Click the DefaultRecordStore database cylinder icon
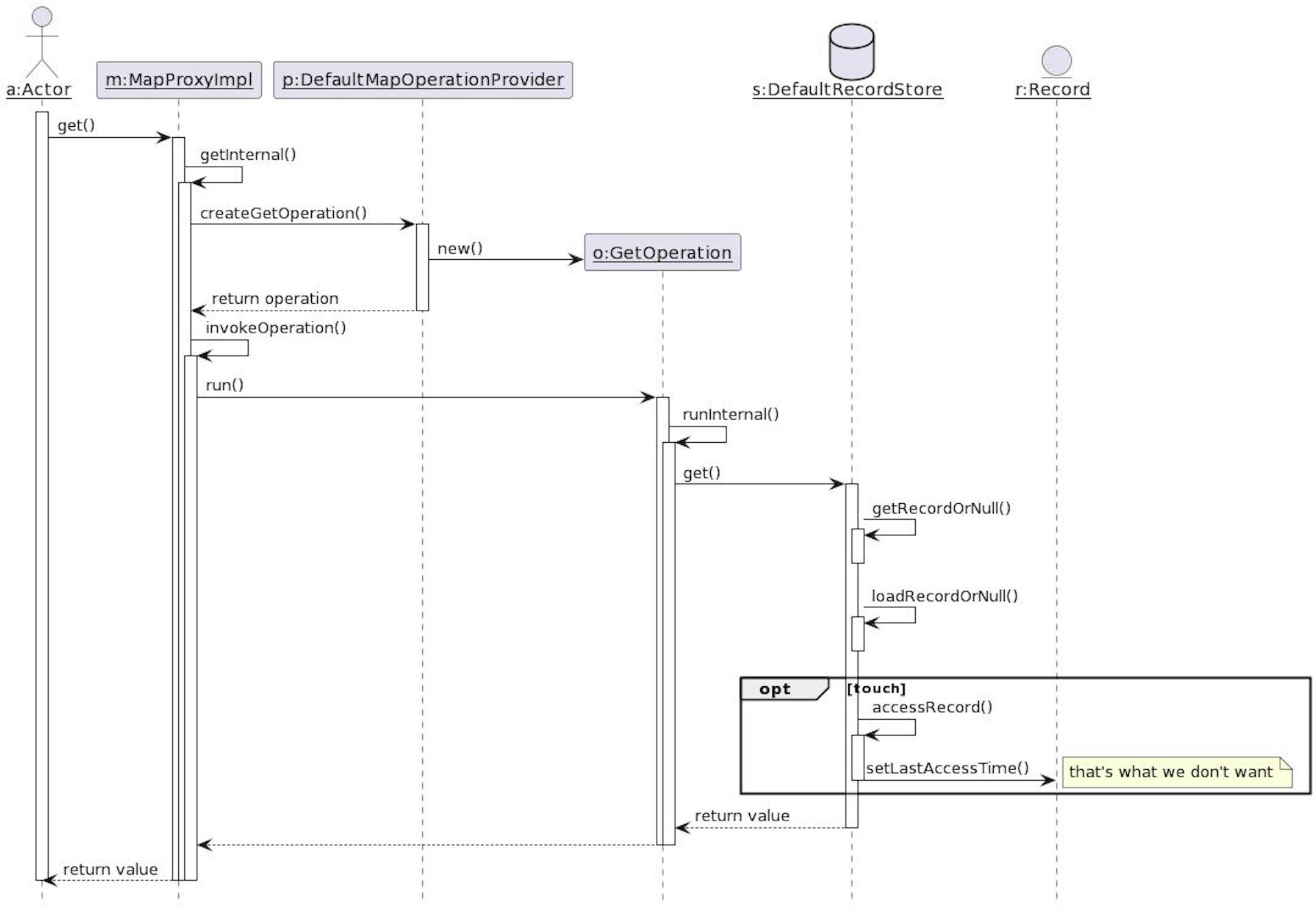Viewport: 1316px width, 909px height. pyautogui.click(x=851, y=52)
